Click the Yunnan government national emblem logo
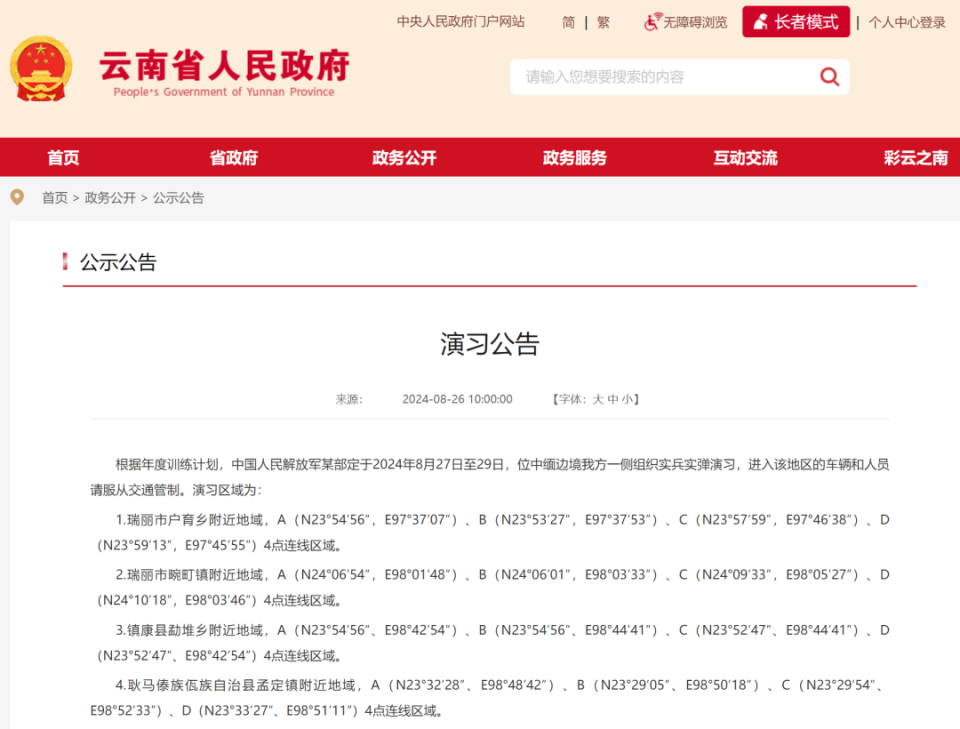Image resolution: width=960 pixels, height=729 pixels. [41, 70]
